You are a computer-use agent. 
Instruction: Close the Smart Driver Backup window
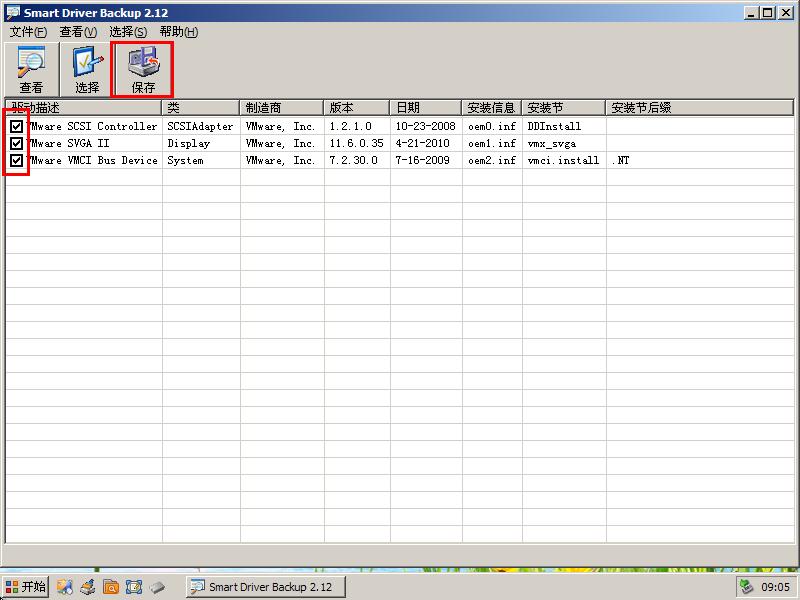pos(786,13)
